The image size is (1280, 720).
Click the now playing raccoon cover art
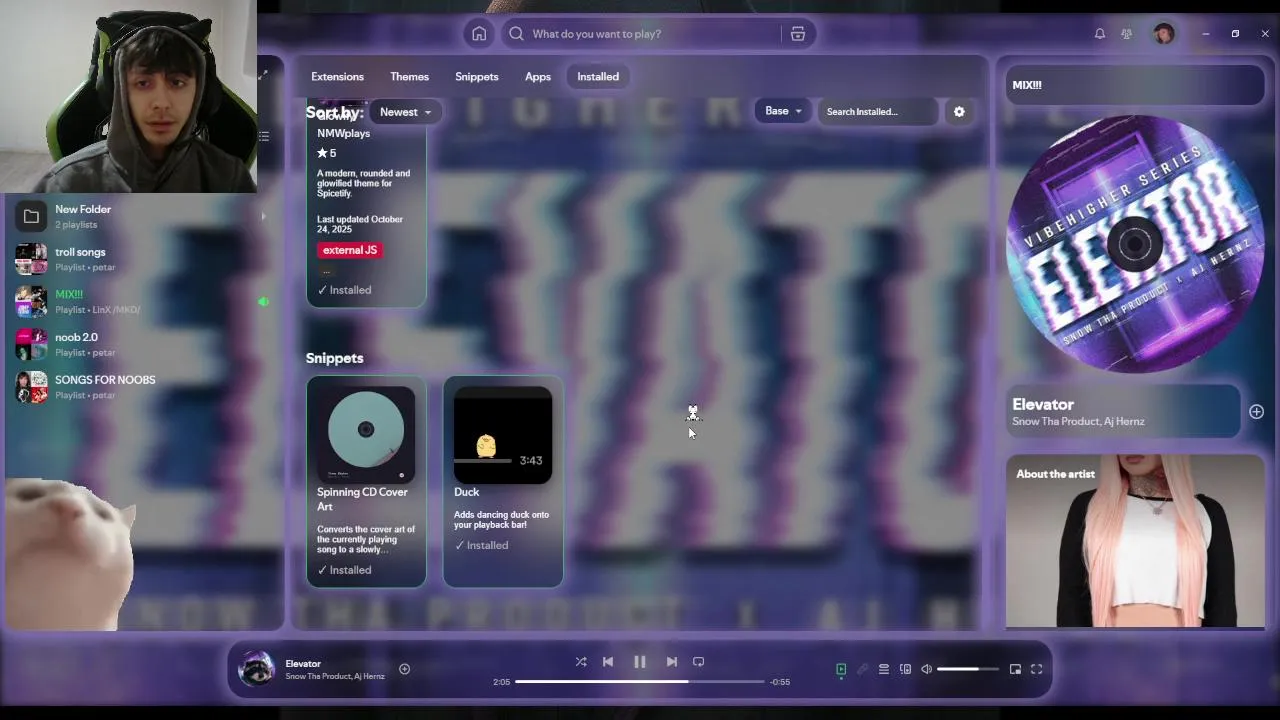256,669
